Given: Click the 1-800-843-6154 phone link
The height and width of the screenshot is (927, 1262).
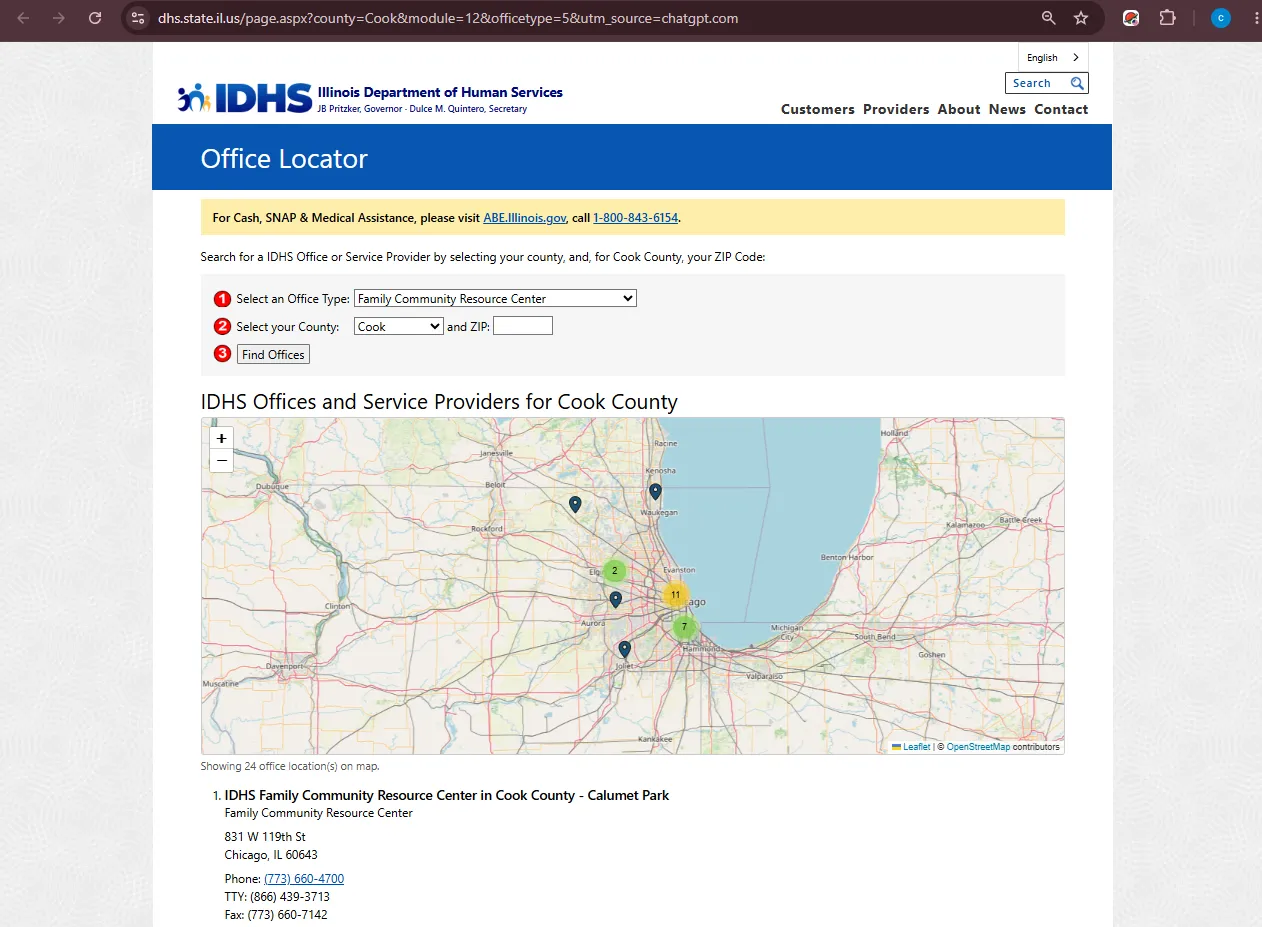Looking at the screenshot, I should 635,217.
